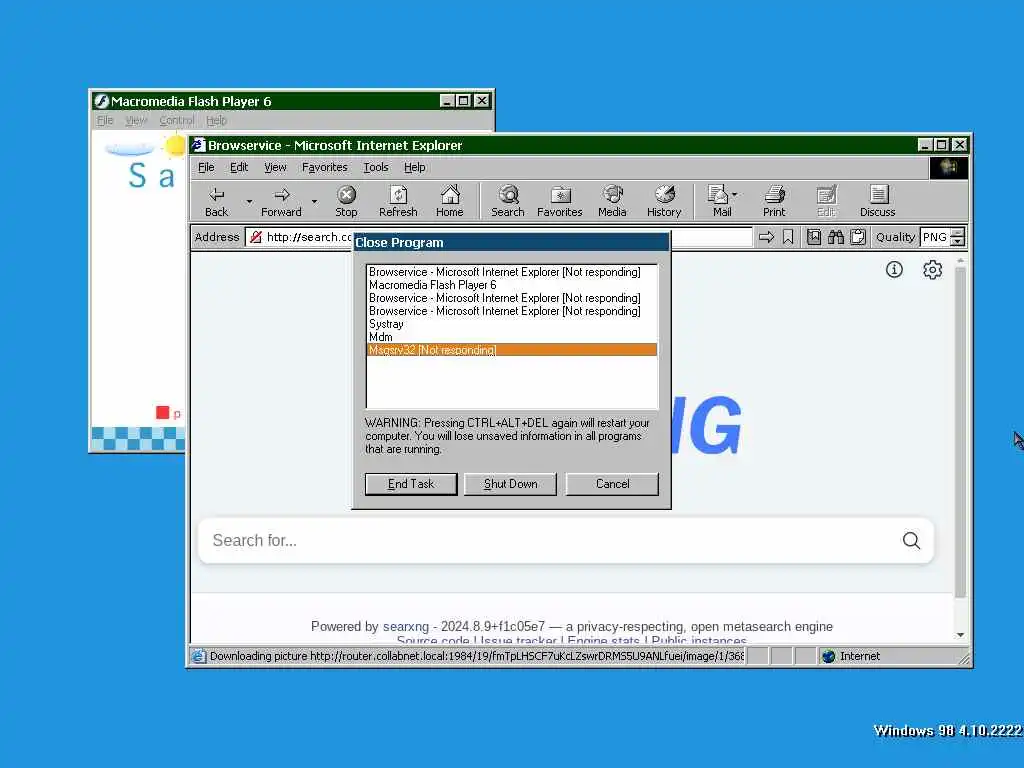The height and width of the screenshot is (768, 1024).
Task: Select Msgsrv32 [Not responding] entry
Action: tap(512, 350)
